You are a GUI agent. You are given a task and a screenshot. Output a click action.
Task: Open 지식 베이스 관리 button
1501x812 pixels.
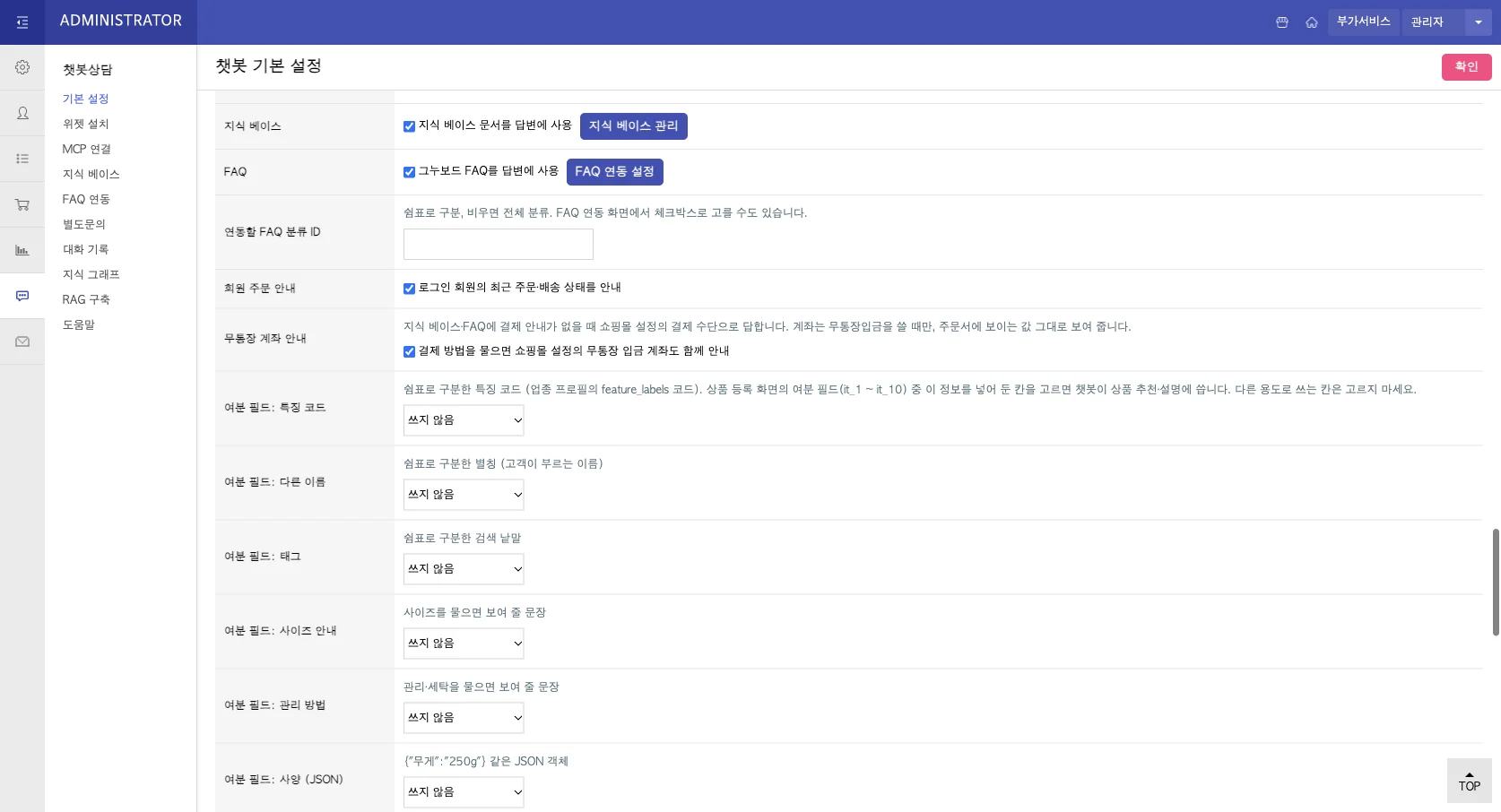633,126
